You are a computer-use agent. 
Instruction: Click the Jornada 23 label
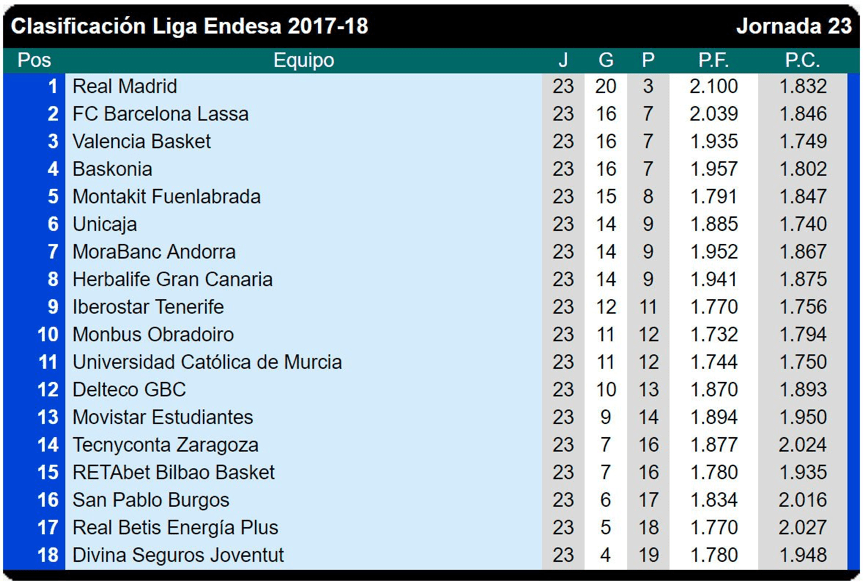click(x=793, y=26)
